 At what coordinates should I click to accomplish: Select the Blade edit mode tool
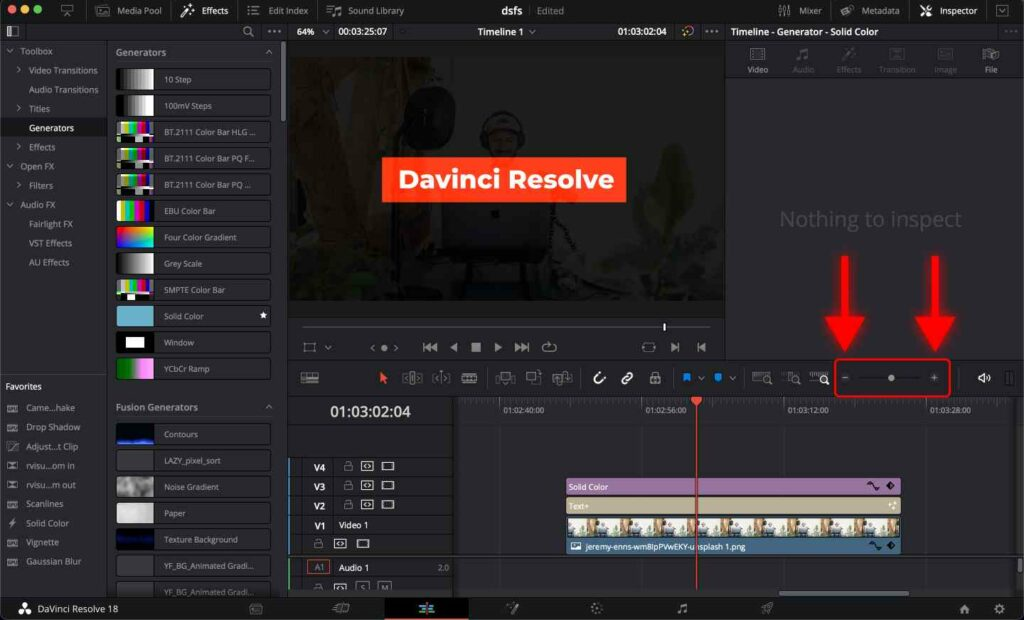point(468,377)
